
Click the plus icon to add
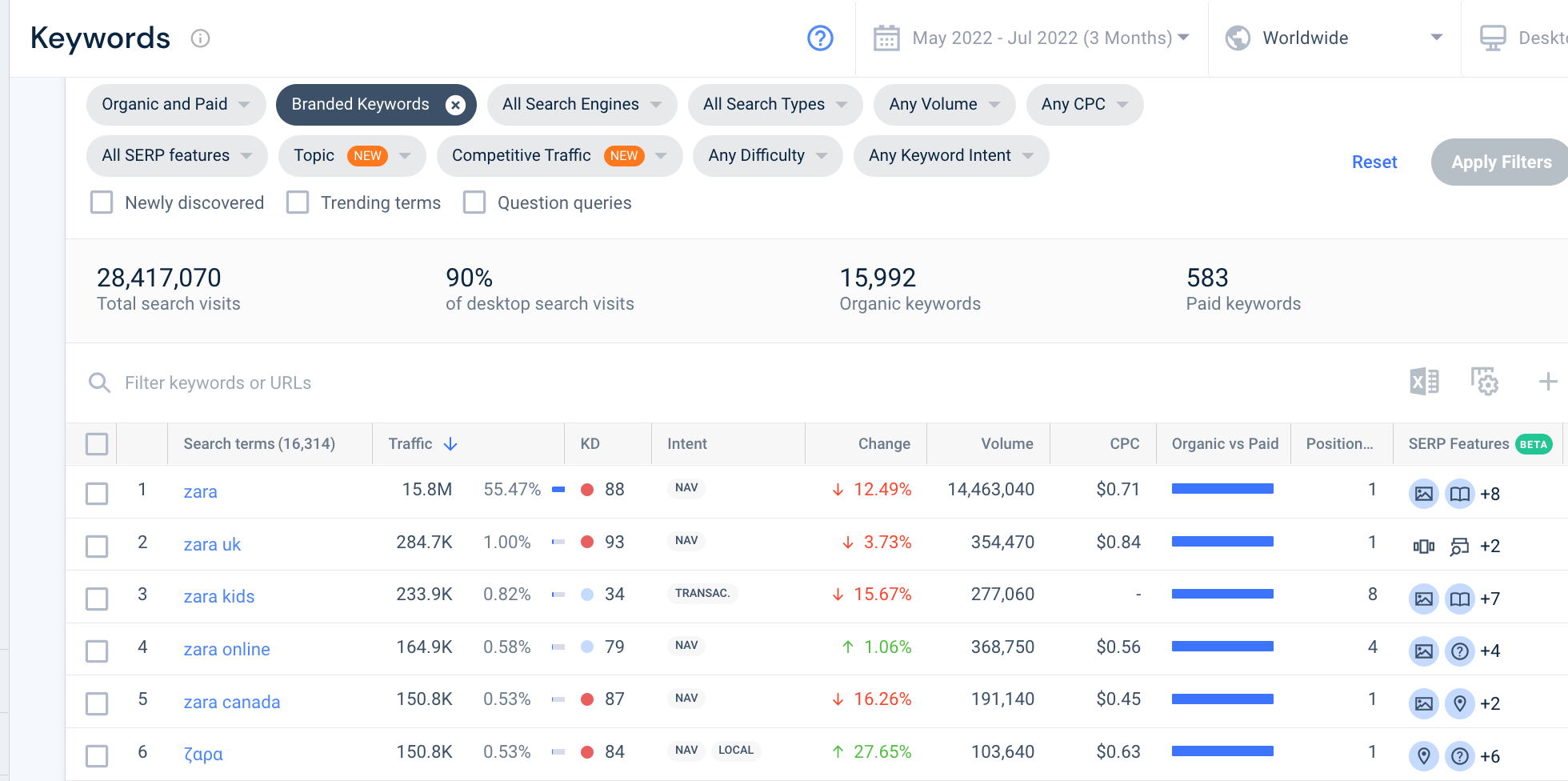[1548, 382]
